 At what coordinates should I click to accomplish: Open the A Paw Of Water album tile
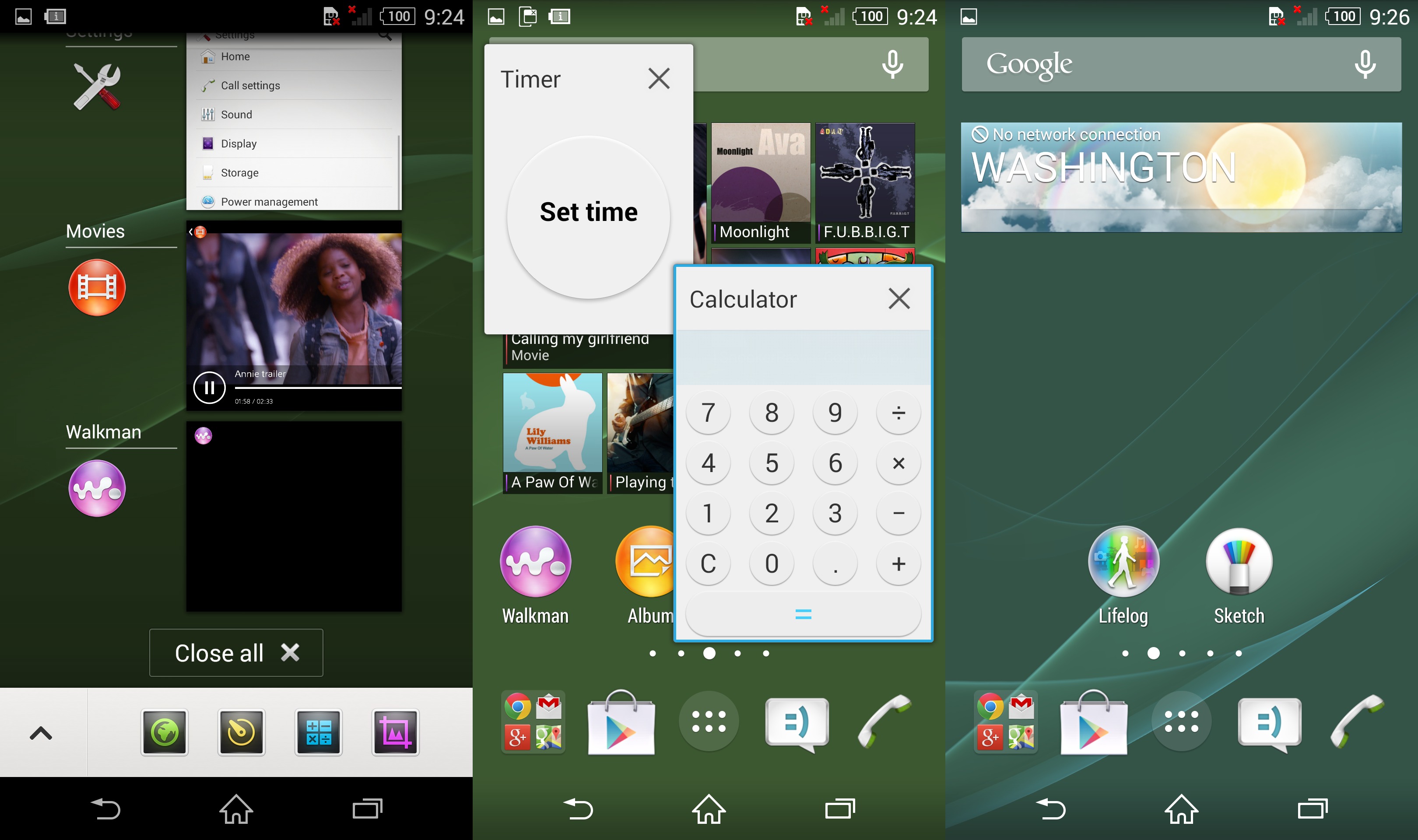point(552,433)
